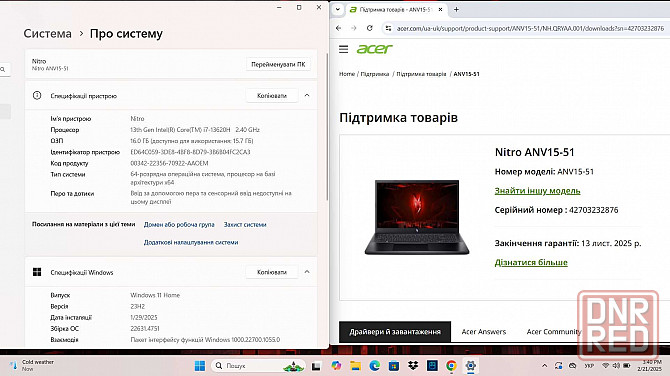
Task: Select product code 00342-22356-70922-AAOEM
Action: click(x=169, y=163)
